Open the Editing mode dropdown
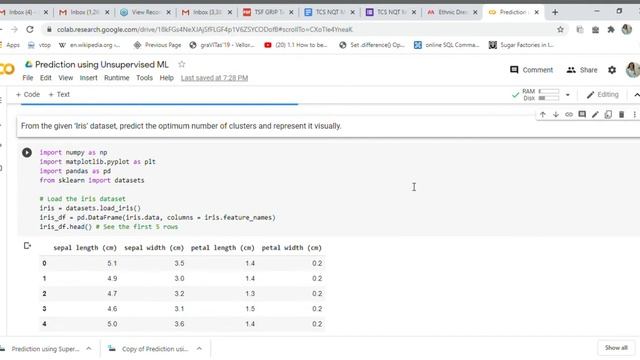Viewport: 640px width, 360px height. [x=602, y=95]
